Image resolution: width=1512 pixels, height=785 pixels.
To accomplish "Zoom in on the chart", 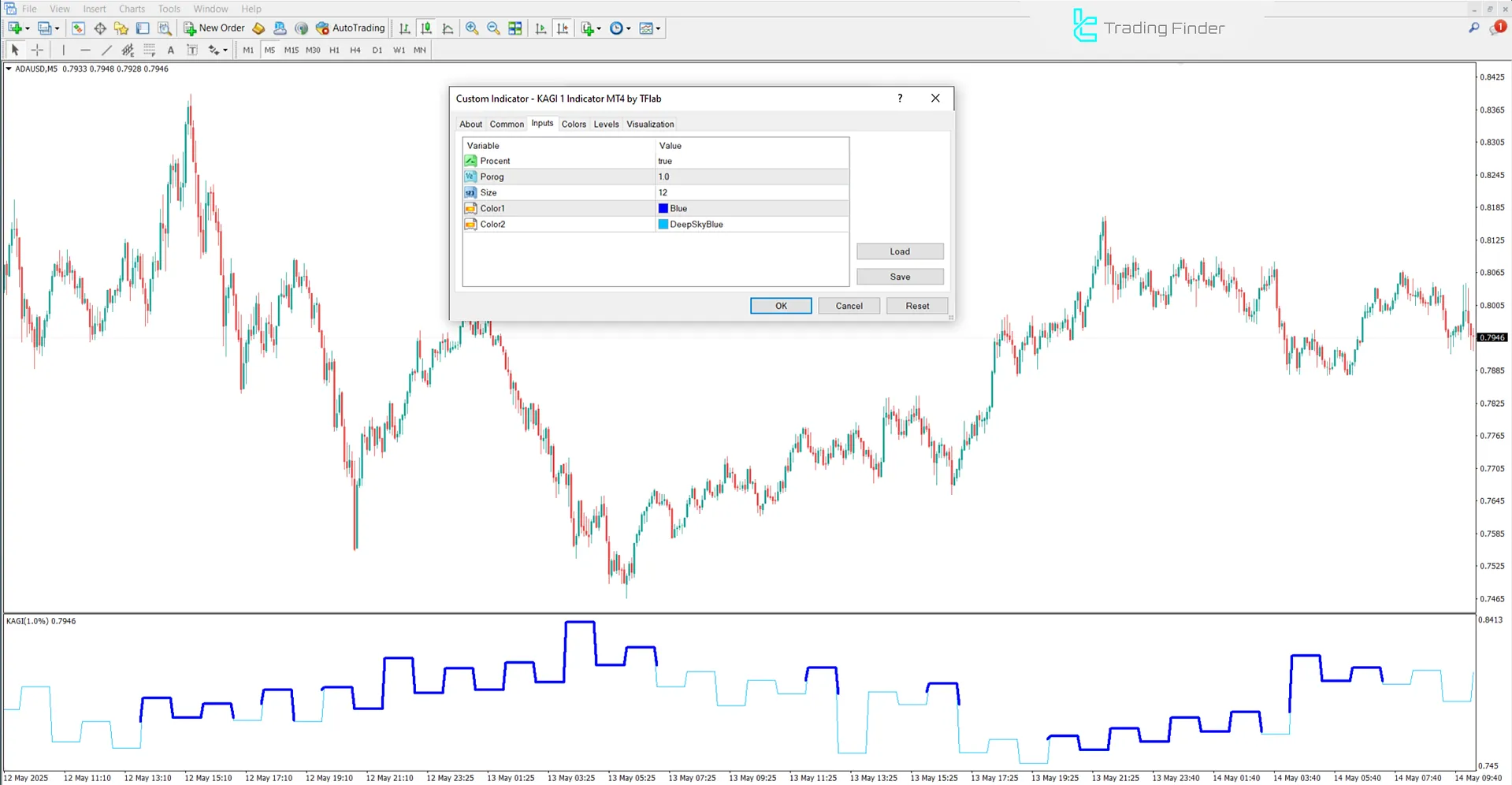I will [472, 28].
